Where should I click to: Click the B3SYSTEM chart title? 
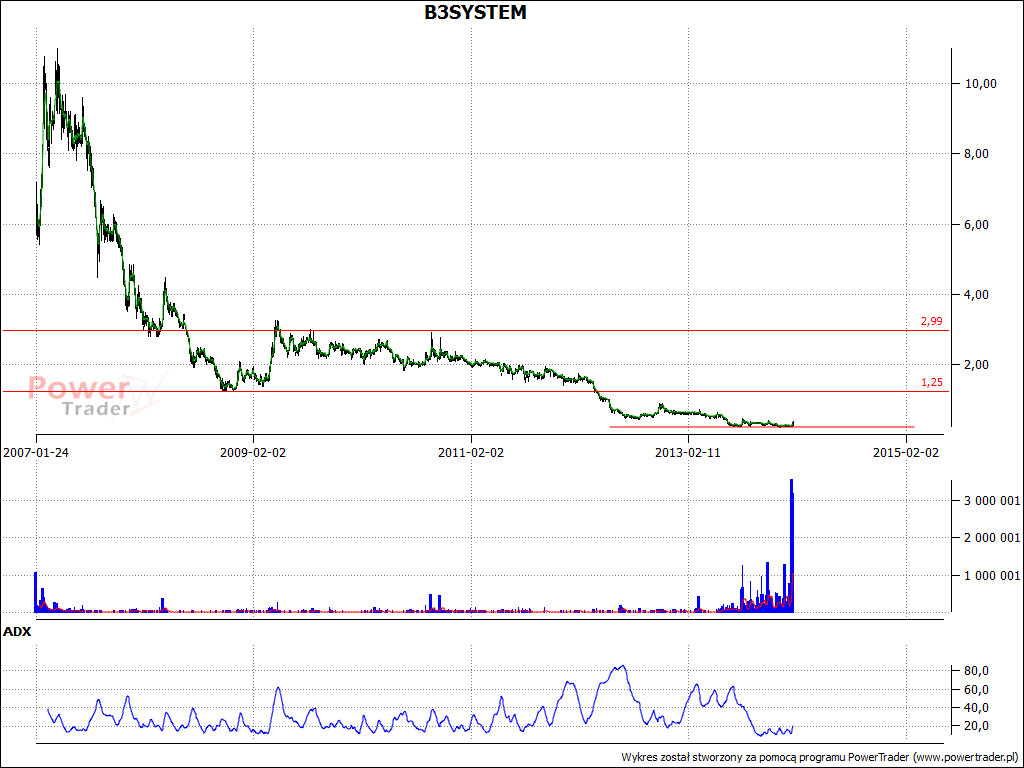[x=475, y=12]
